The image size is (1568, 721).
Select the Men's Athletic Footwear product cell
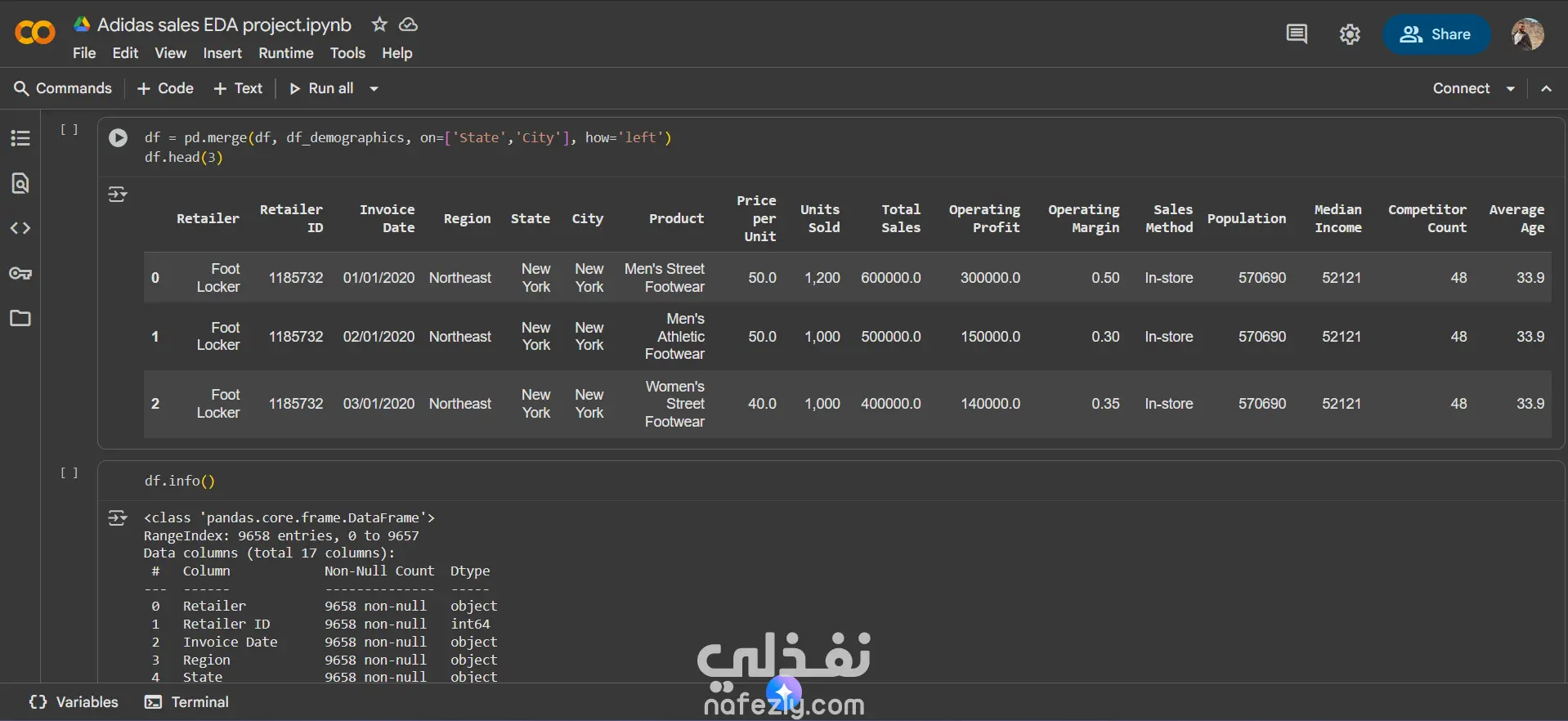point(674,337)
